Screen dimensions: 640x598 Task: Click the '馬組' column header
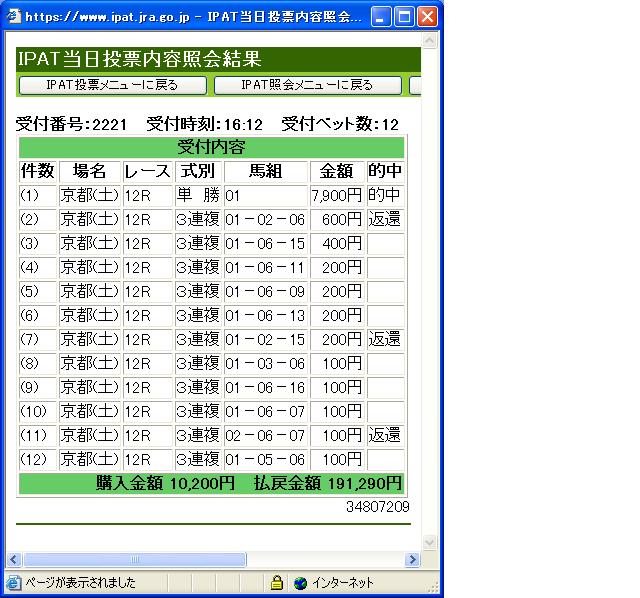coord(266,171)
